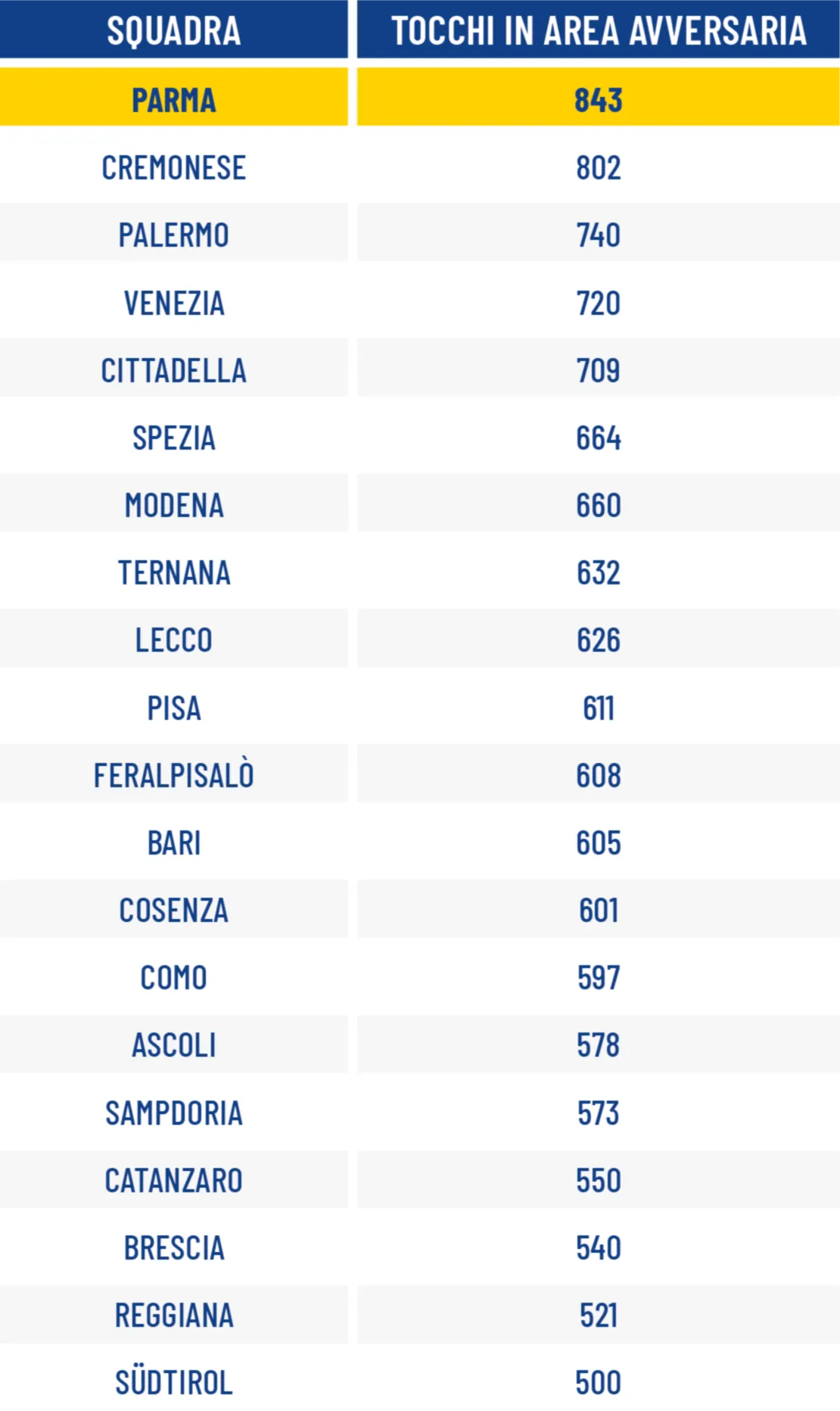Click the TOCCHI IN AREA AVVERSARIA header
This screenshot has height=1411, width=840.
click(598, 30)
